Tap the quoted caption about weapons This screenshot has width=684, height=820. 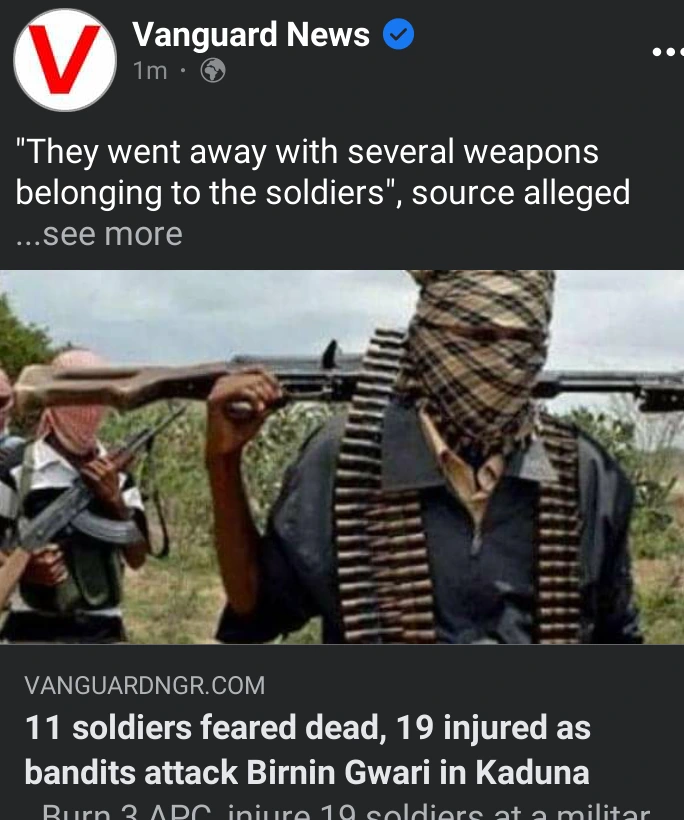(x=323, y=173)
